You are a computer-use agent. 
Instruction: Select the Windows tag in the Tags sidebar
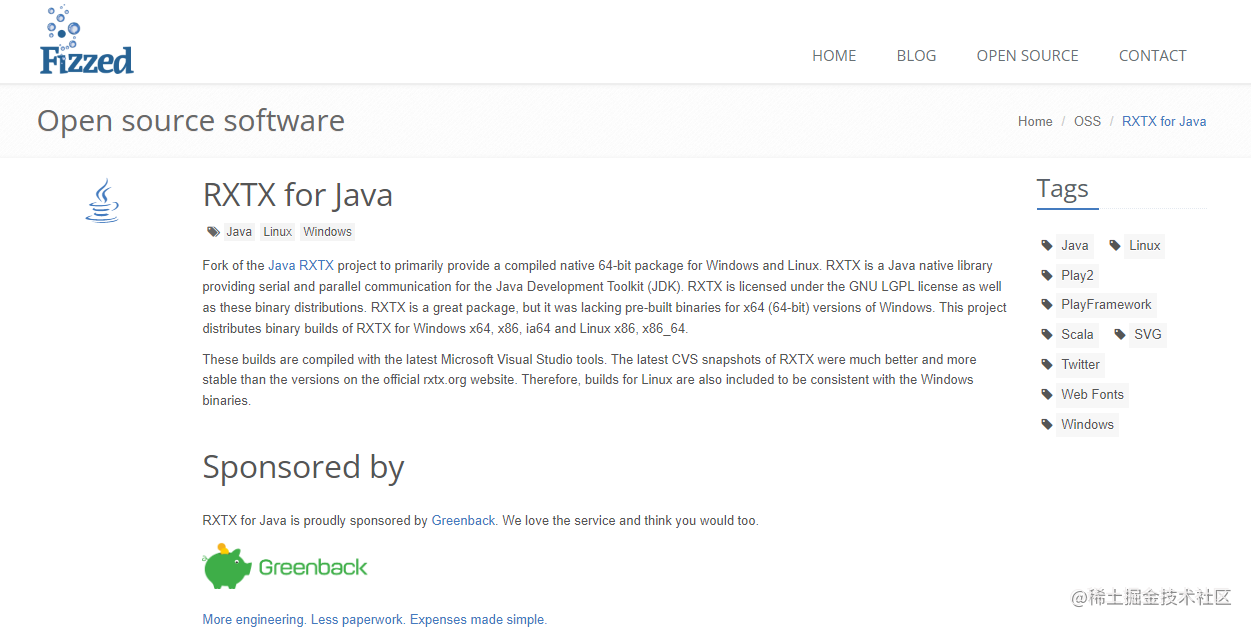coord(1087,424)
